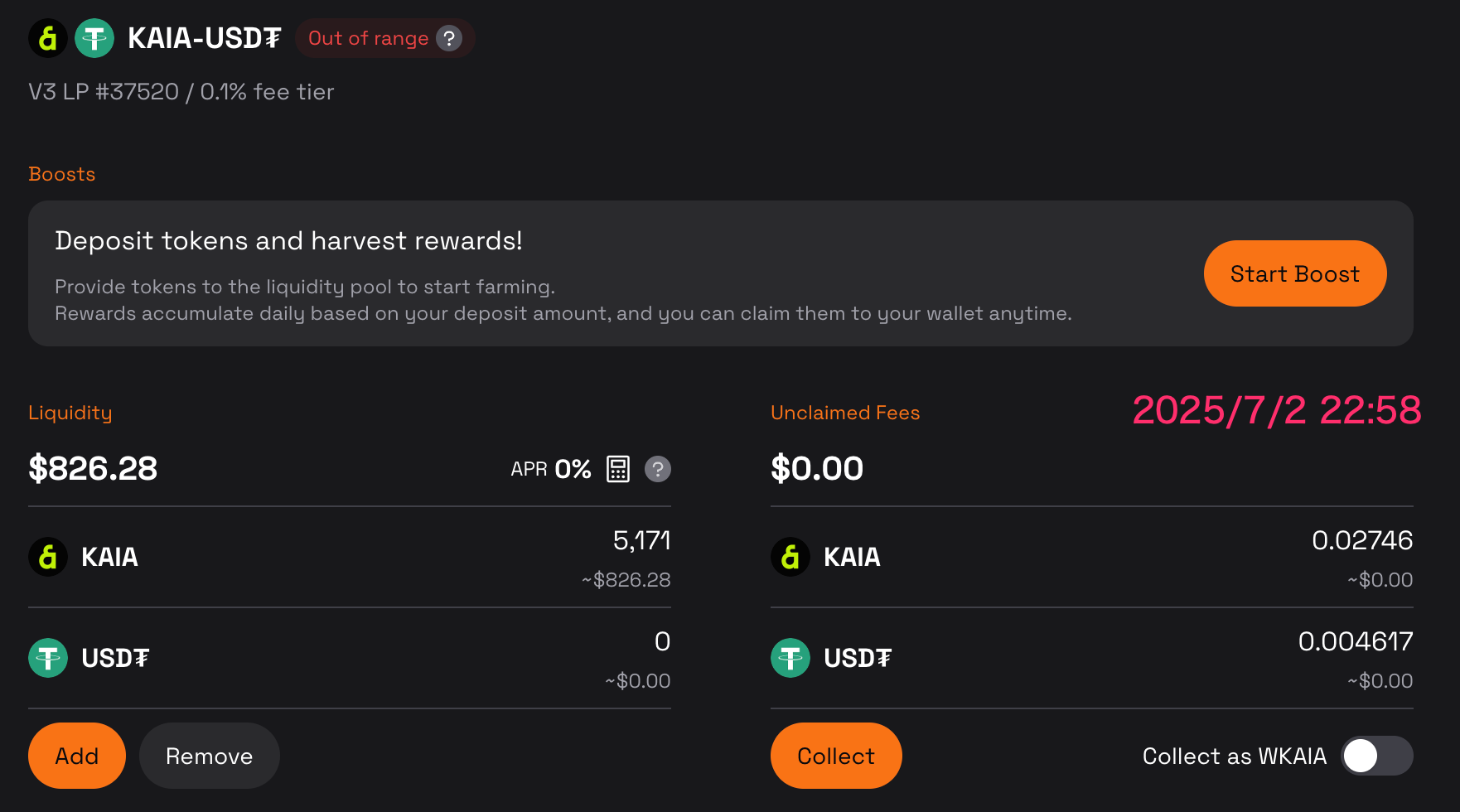Click the V3 LP #37520 fee tier text
The image size is (1460, 812).
(x=181, y=91)
